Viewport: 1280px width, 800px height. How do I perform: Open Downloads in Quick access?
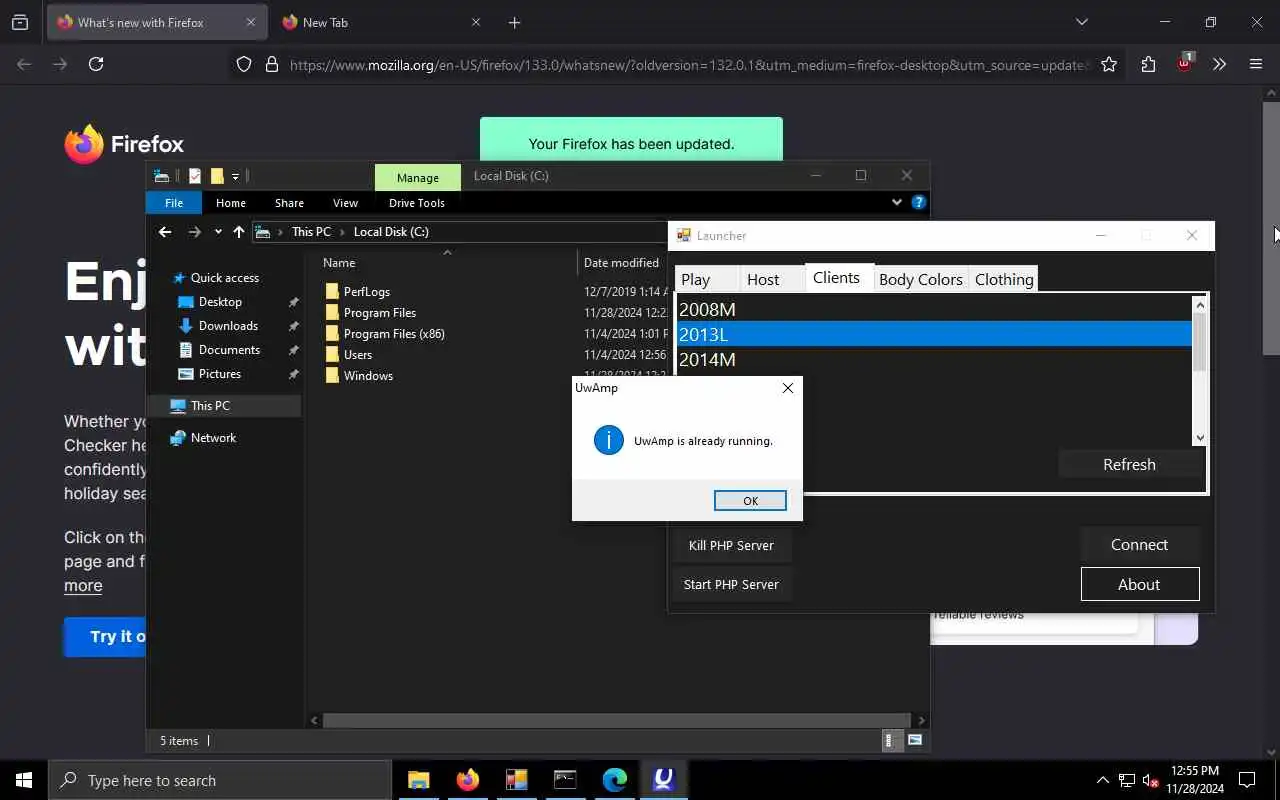coord(228,326)
